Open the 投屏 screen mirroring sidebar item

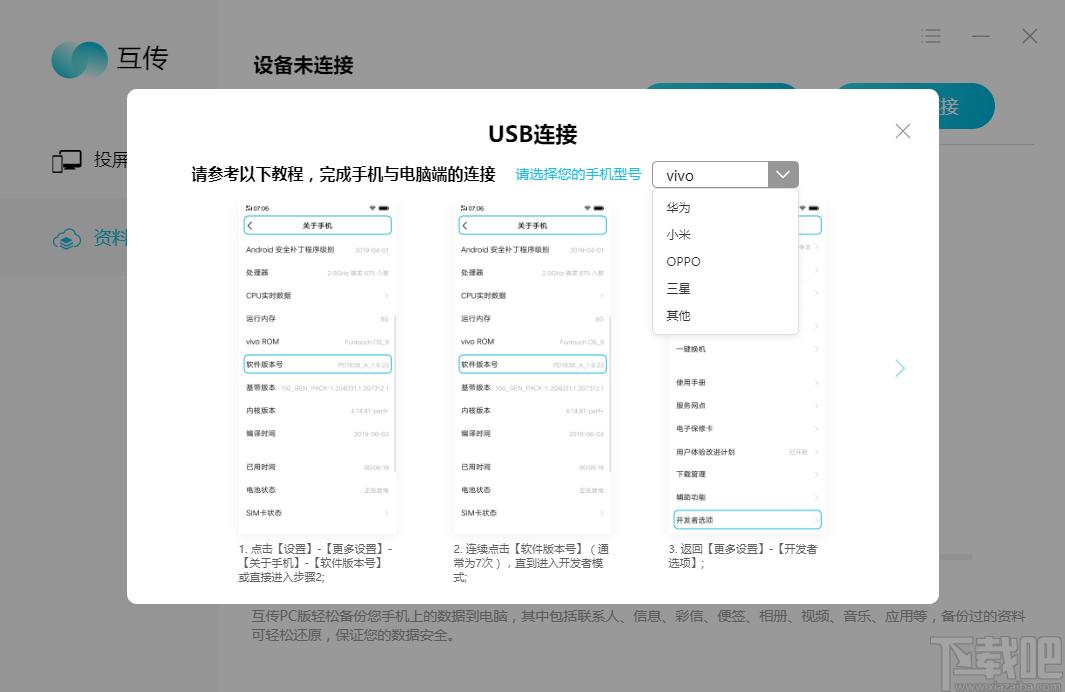(x=90, y=160)
